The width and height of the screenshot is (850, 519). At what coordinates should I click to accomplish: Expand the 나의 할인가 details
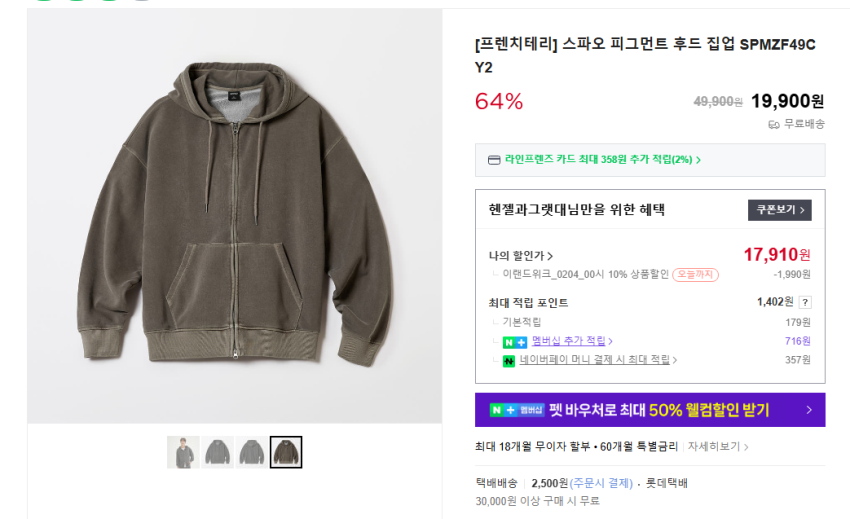[x=521, y=256]
